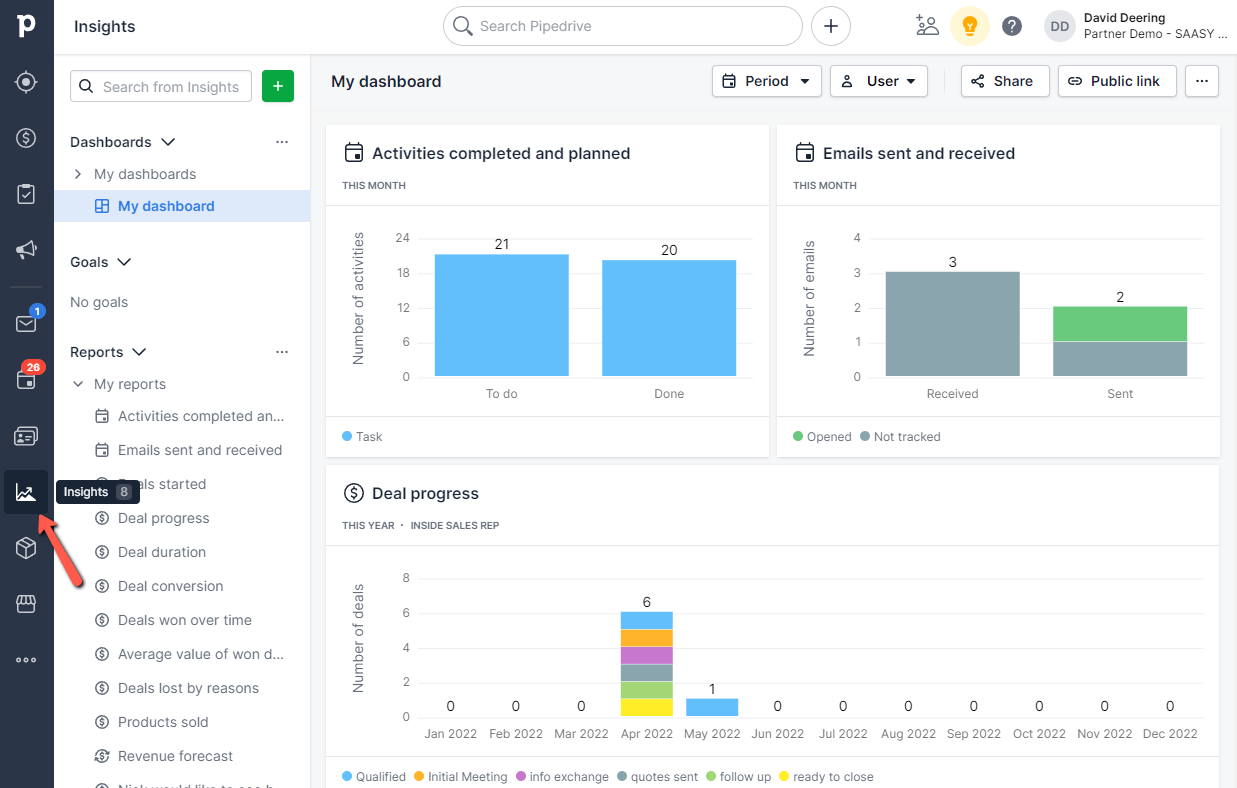Open More ellipsis icon in sidebar
1237x788 pixels.
point(26,660)
